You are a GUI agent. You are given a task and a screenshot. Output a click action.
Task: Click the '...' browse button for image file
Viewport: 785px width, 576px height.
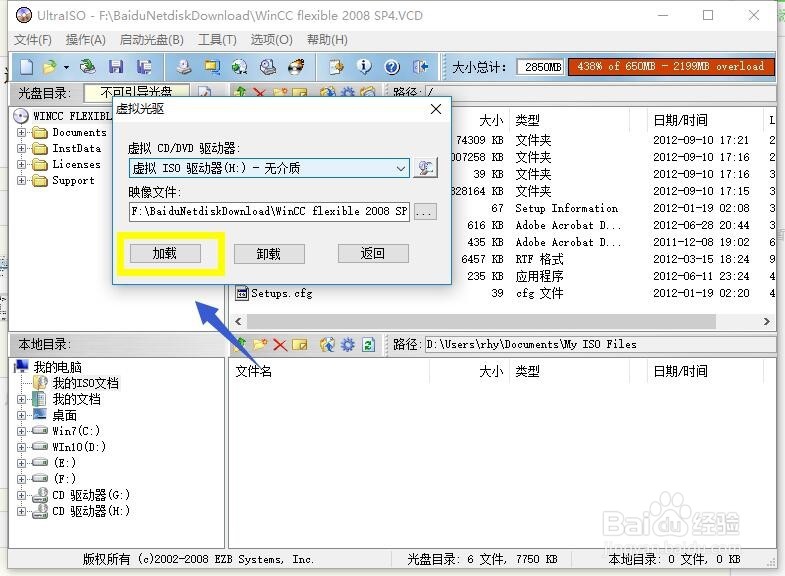pyautogui.click(x=425, y=211)
